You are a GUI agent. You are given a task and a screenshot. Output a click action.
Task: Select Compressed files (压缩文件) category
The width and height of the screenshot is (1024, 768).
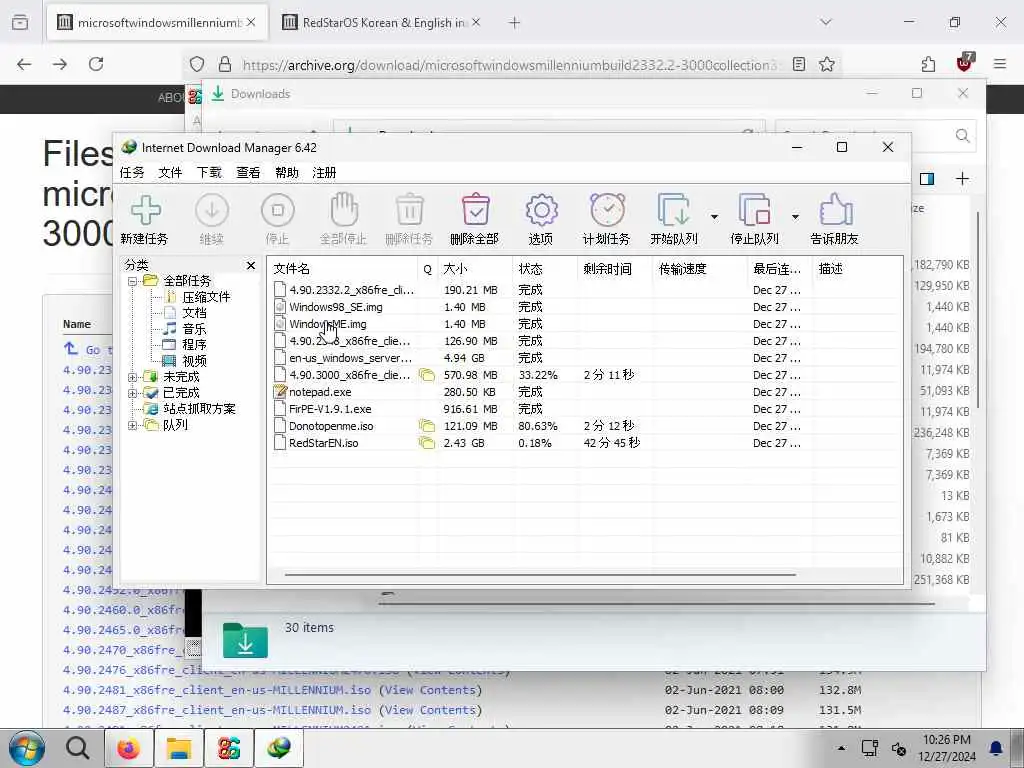206,297
